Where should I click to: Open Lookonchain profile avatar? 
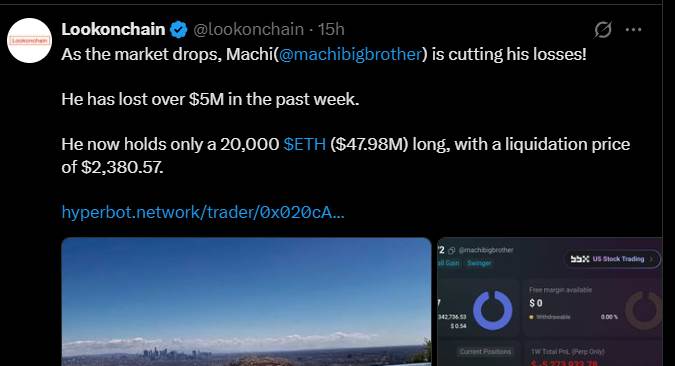tap(29, 40)
